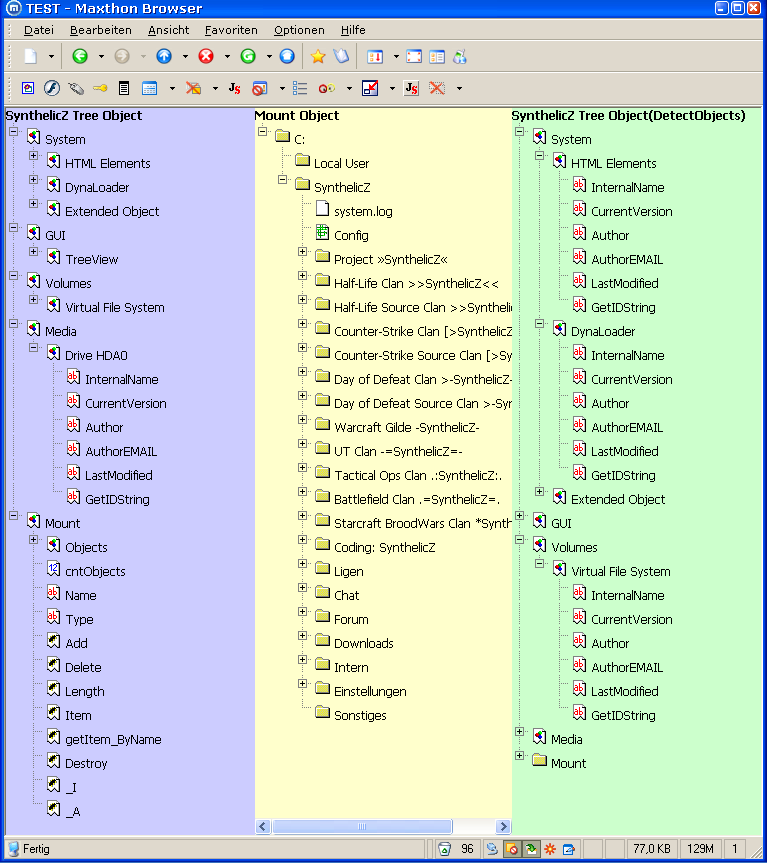Select Warcraft Gilde -SynthelicZ- folder
This screenshot has width=767, height=863.
pos(407,428)
